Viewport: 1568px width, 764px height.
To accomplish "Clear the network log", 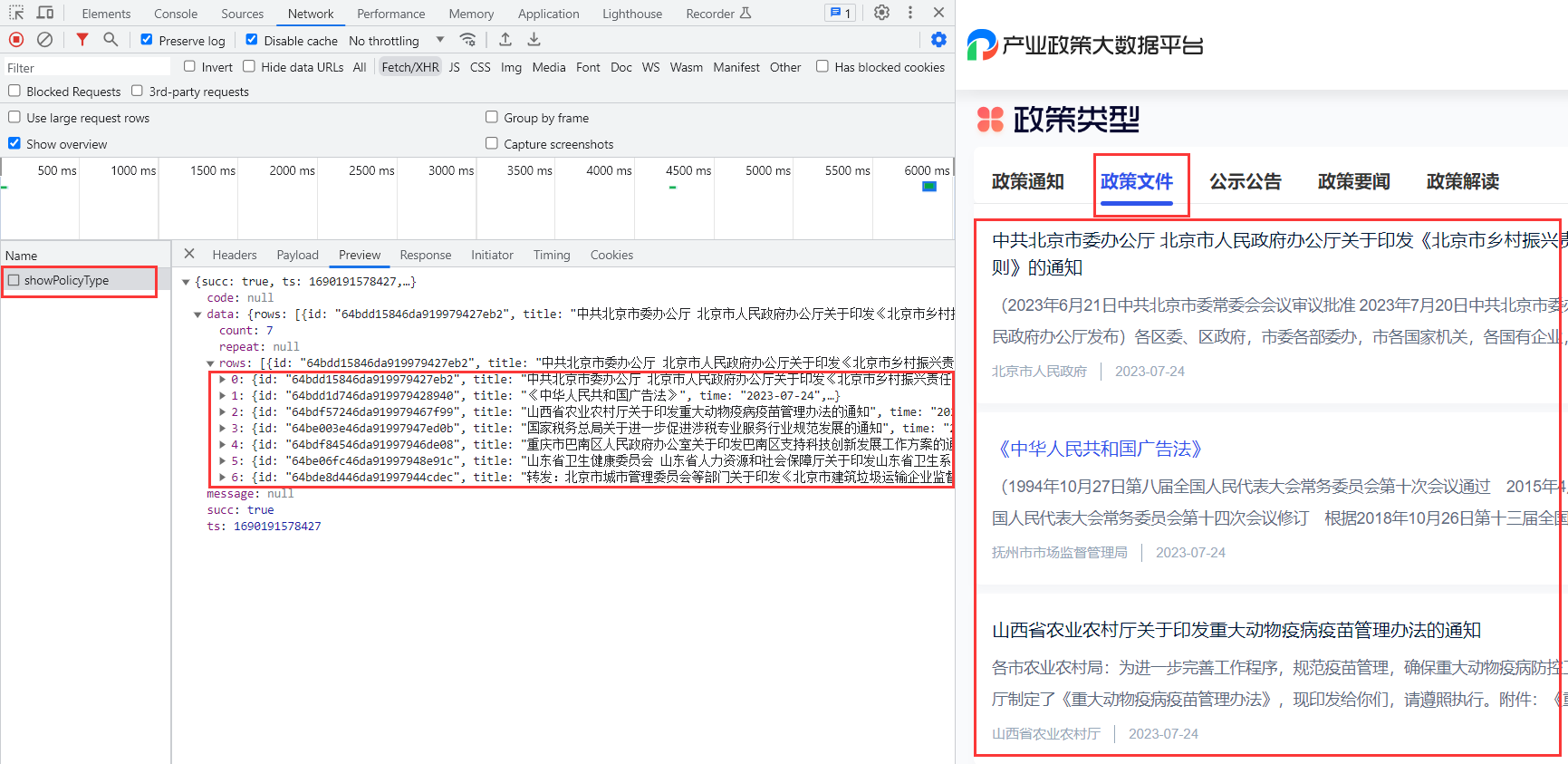I will point(44,40).
